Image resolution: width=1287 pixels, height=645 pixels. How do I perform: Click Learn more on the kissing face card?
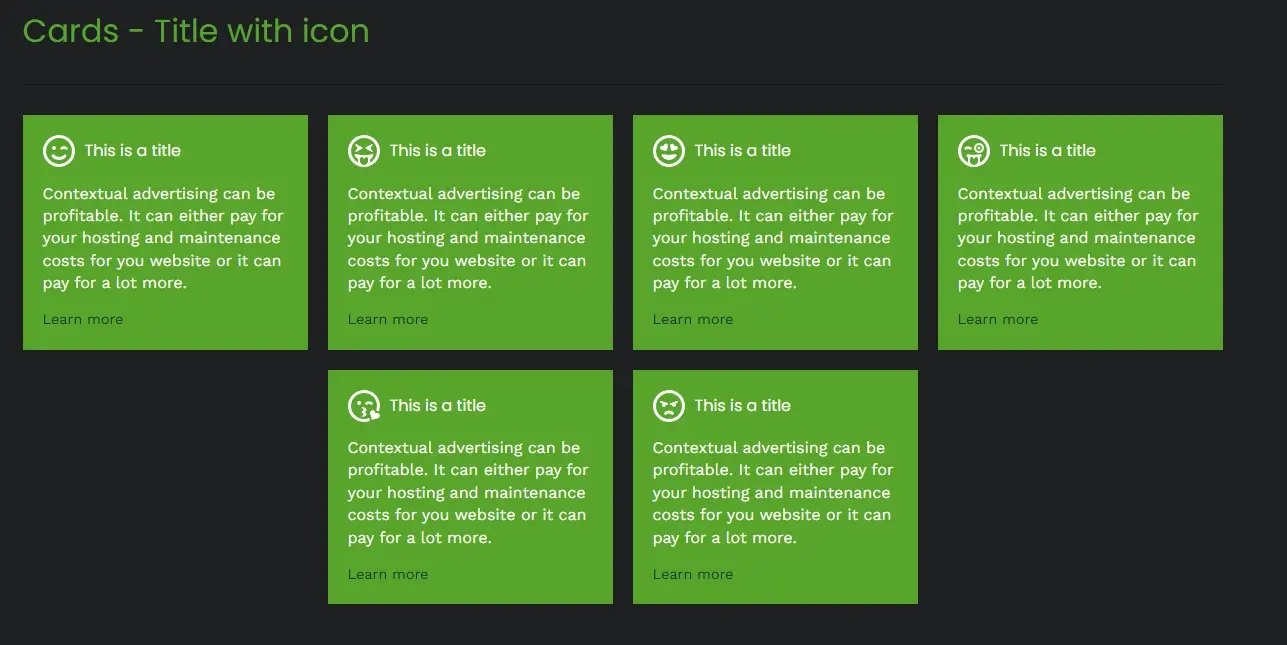(388, 574)
